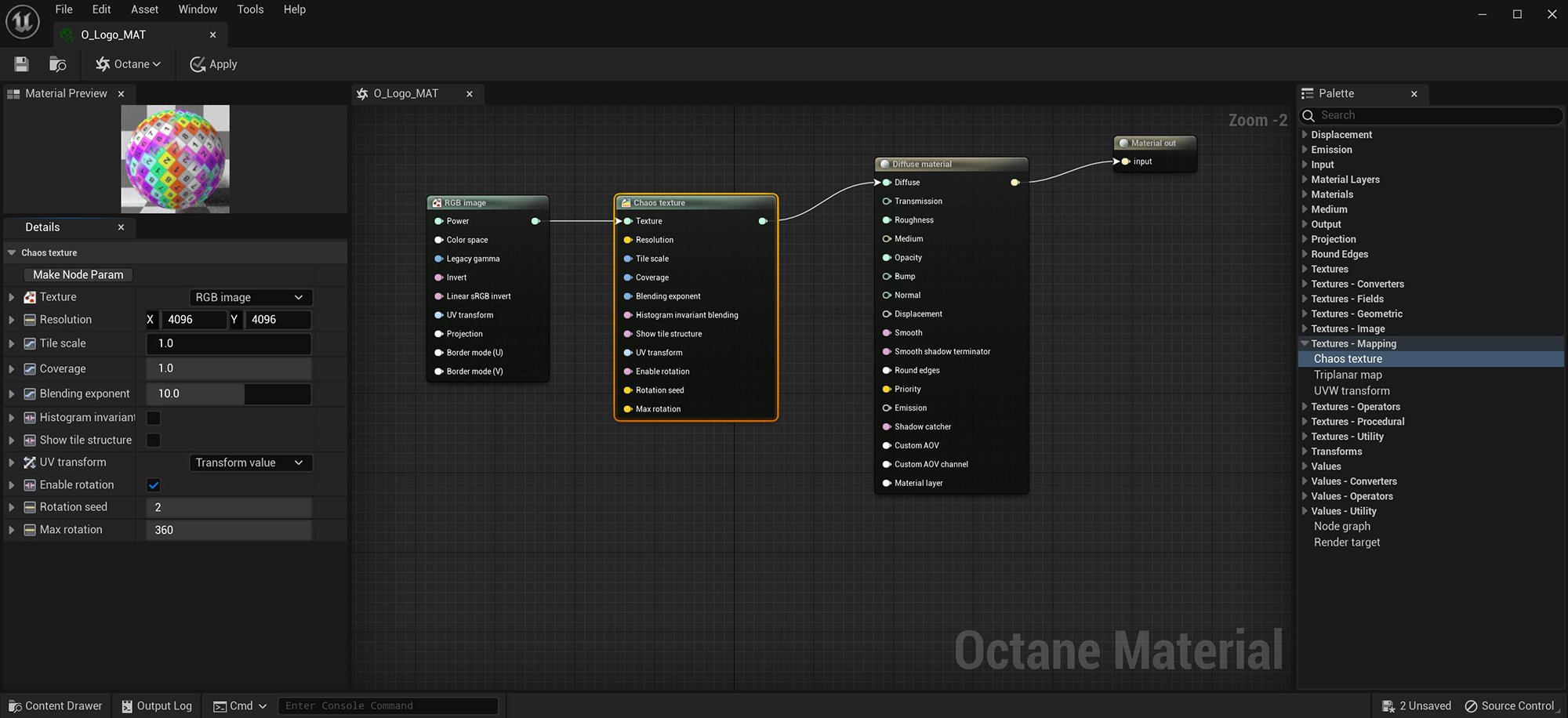Screen dimensions: 1568x718
Task: Click the O_Logo_MAT graph tab icon
Action: coord(362,93)
